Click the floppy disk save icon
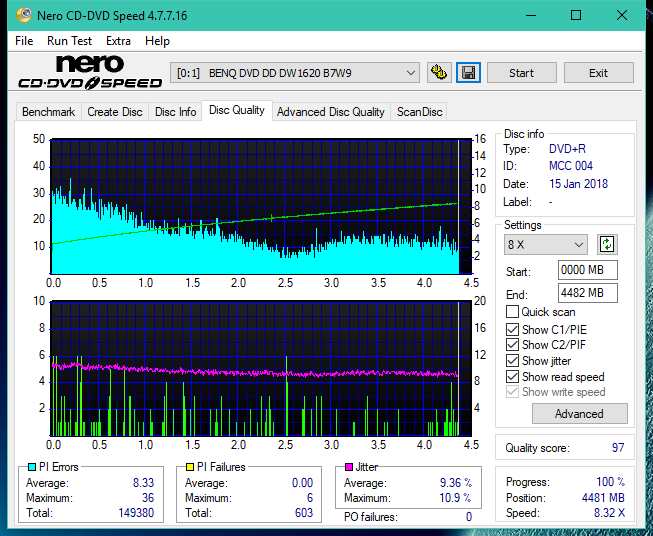 coord(469,73)
